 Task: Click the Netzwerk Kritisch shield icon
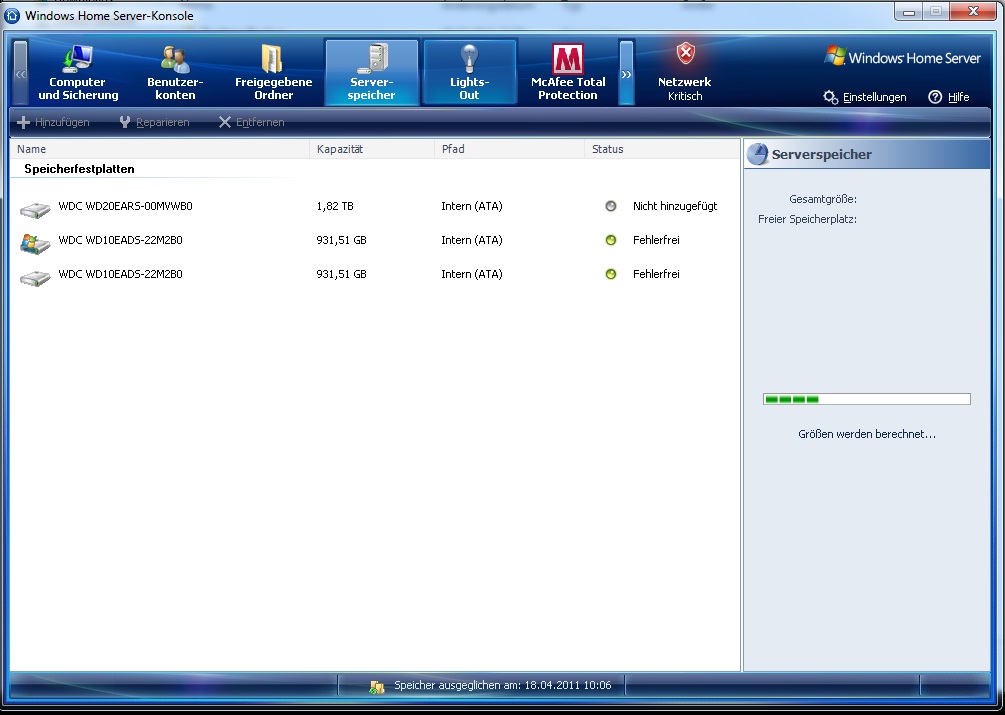click(686, 54)
